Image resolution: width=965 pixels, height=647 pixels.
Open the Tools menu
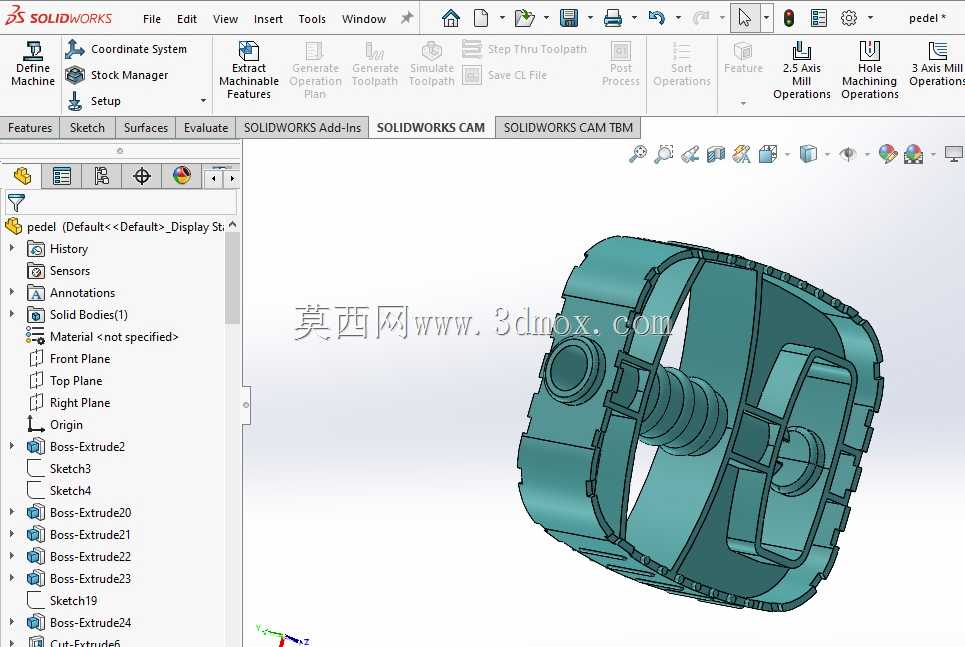point(312,19)
